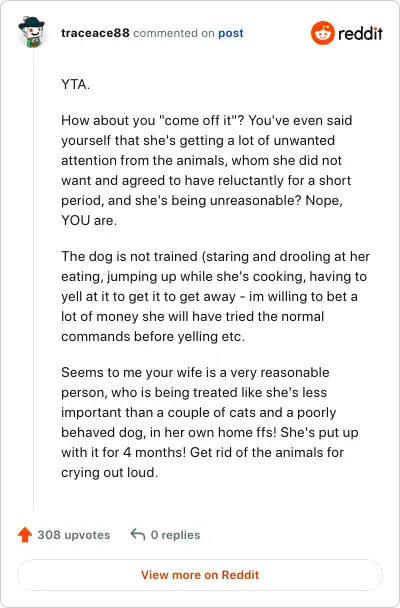
Task: Click the "308 upvotes" count label
Action: pyautogui.click(x=74, y=535)
